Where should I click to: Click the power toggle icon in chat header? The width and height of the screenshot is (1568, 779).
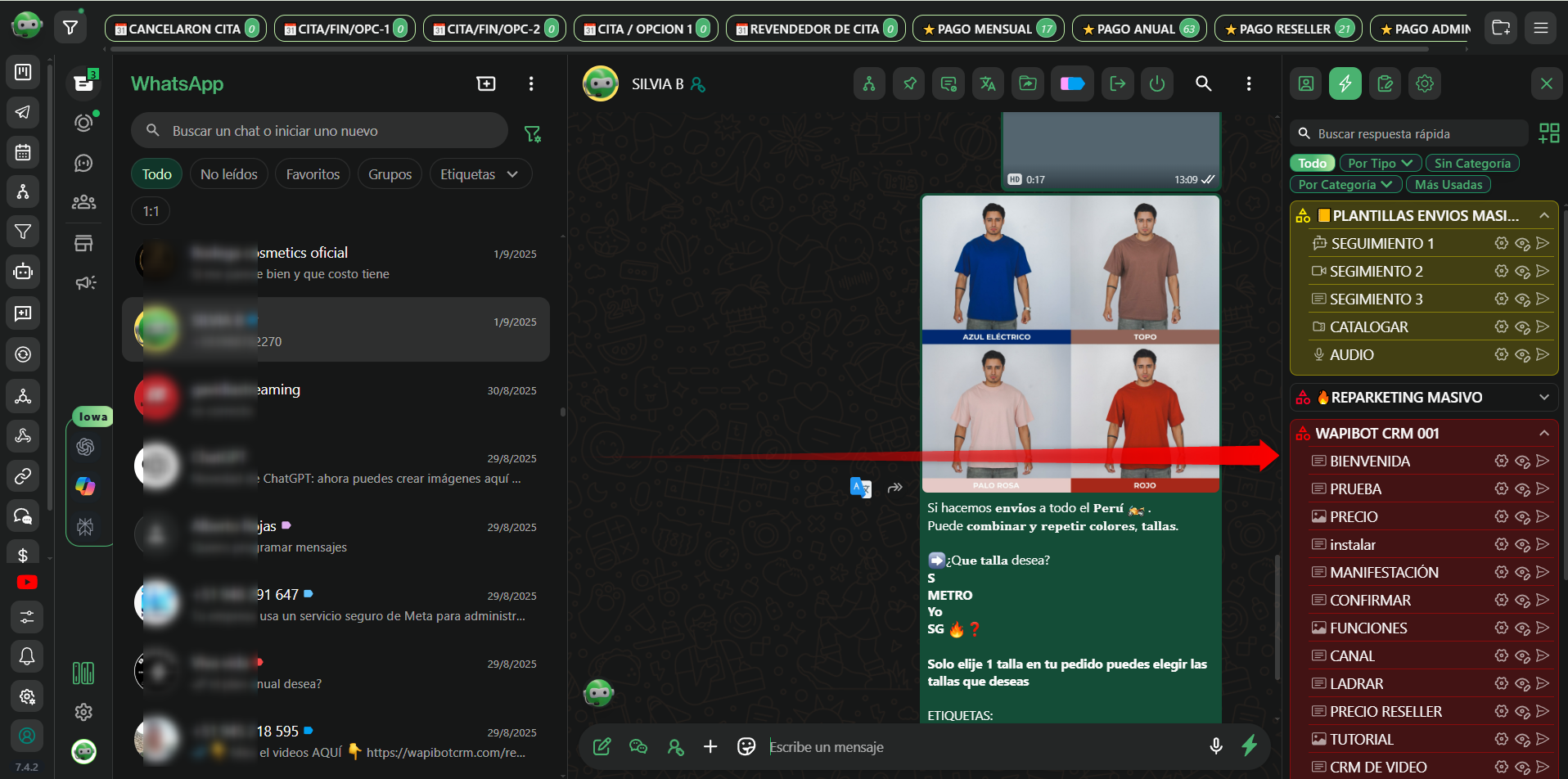[x=1156, y=83]
